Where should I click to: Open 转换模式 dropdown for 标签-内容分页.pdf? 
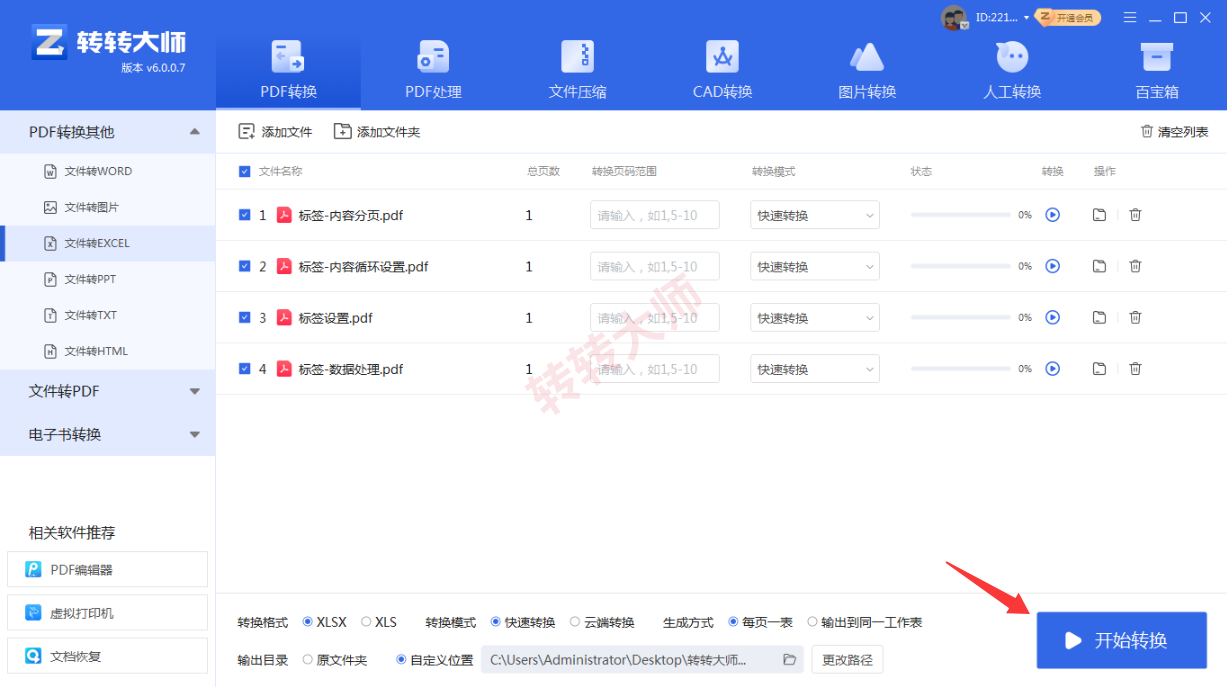pyautogui.click(x=815, y=215)
